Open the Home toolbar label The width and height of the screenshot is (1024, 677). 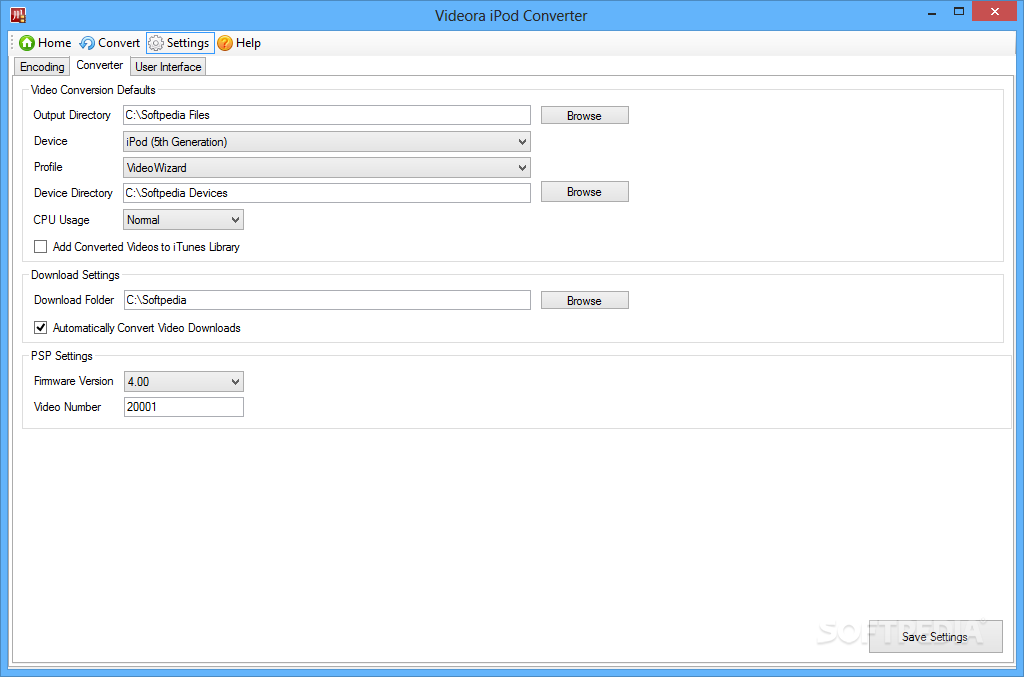(x=54, y=42)
